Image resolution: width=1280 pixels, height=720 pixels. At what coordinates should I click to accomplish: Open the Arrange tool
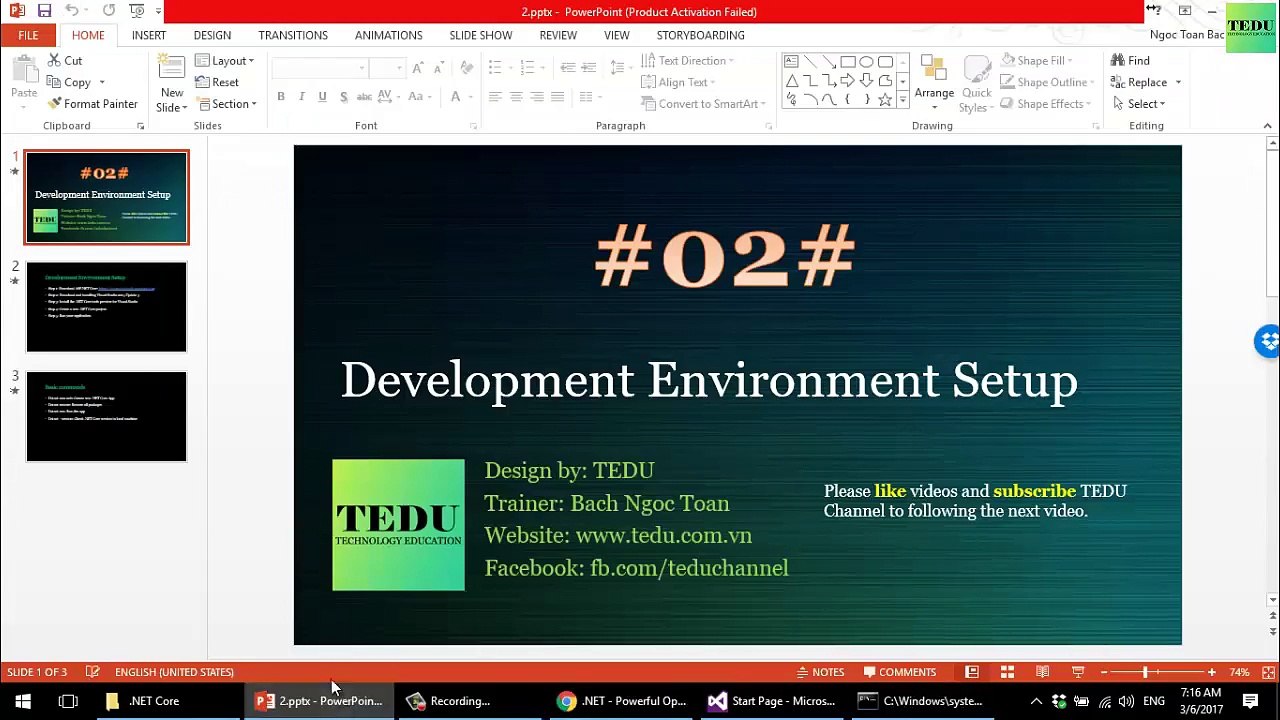(x=934, y=78)
